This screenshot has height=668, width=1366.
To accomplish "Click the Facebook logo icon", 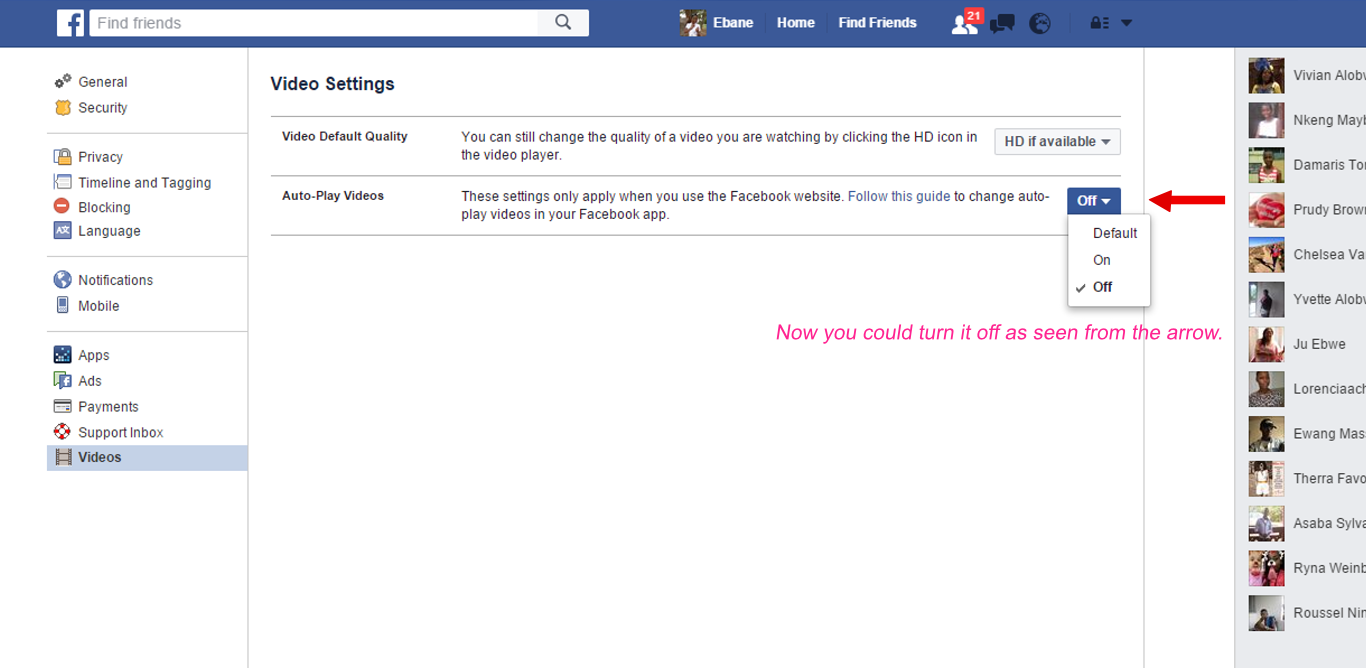I will click(70, 22).
